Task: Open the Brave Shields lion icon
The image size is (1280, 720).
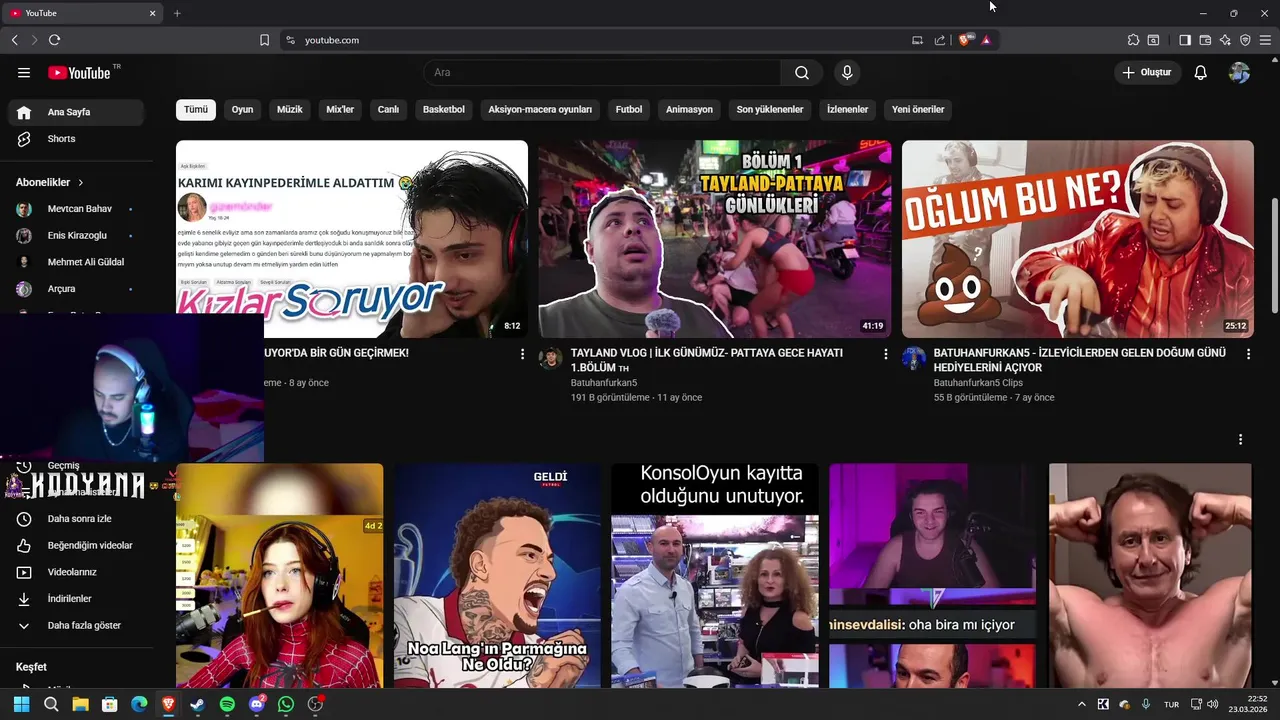Action: 965,40
